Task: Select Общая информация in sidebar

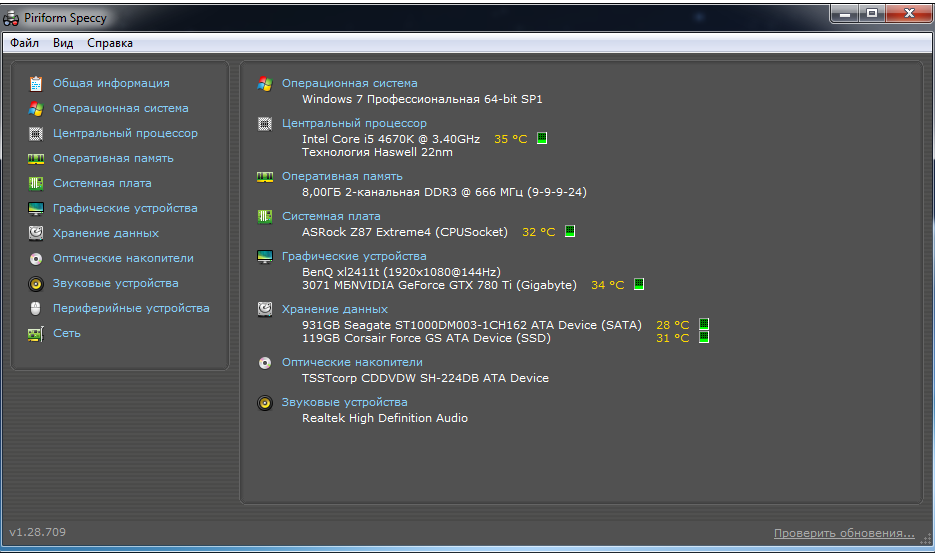Action: click(x=111, y=84)
